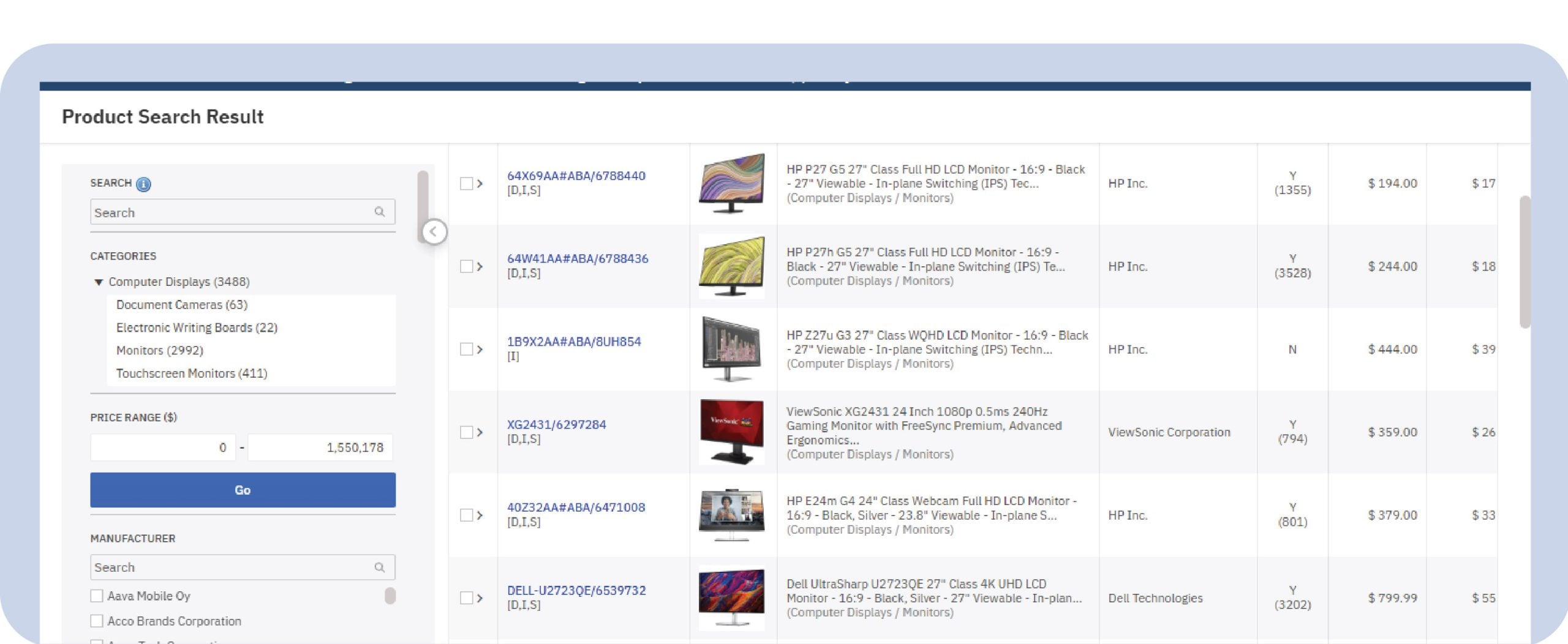Collapse the Computer Displays category tree

point(98,282)
